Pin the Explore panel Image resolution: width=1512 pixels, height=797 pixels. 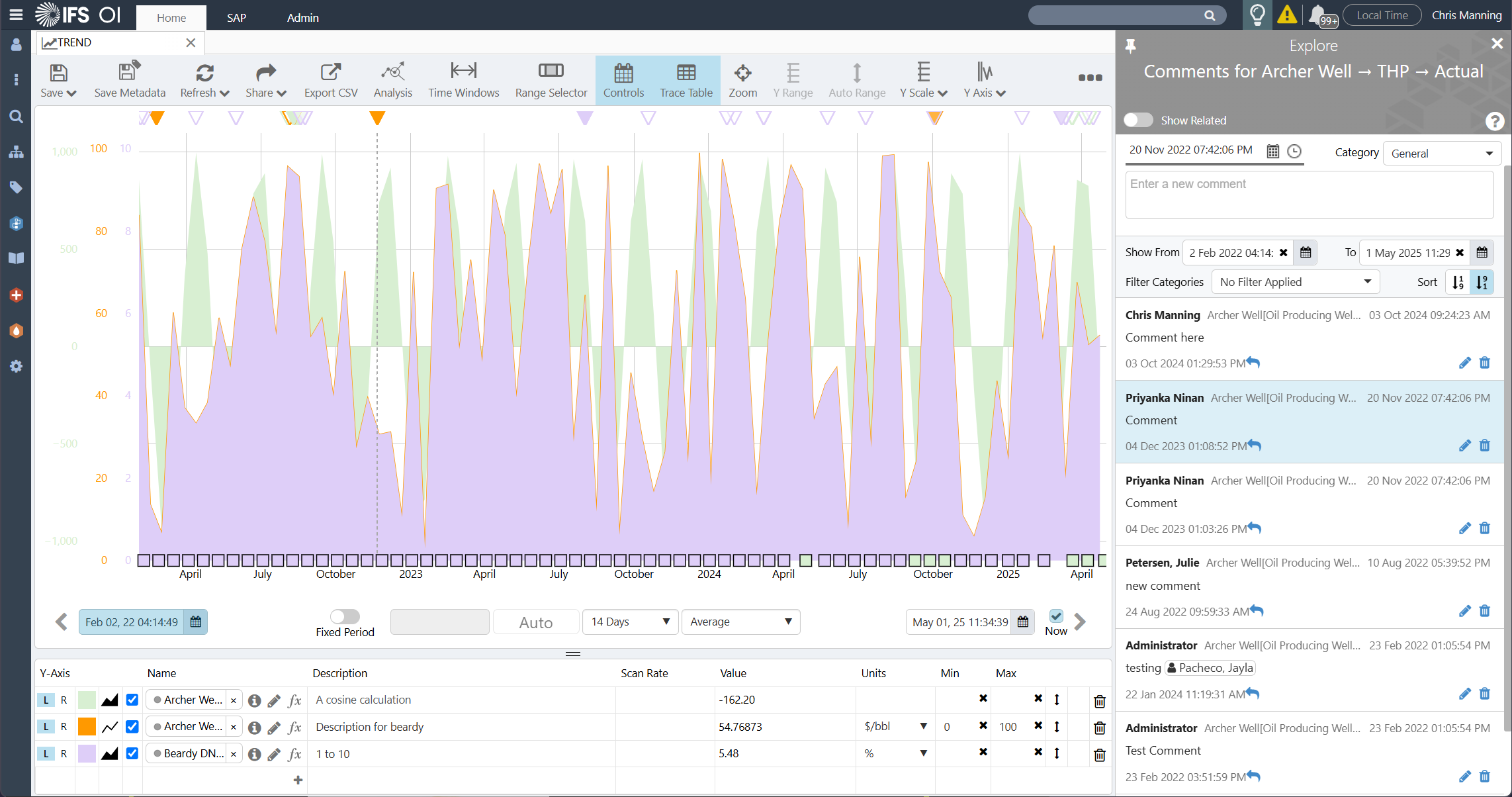[1130, 46]
